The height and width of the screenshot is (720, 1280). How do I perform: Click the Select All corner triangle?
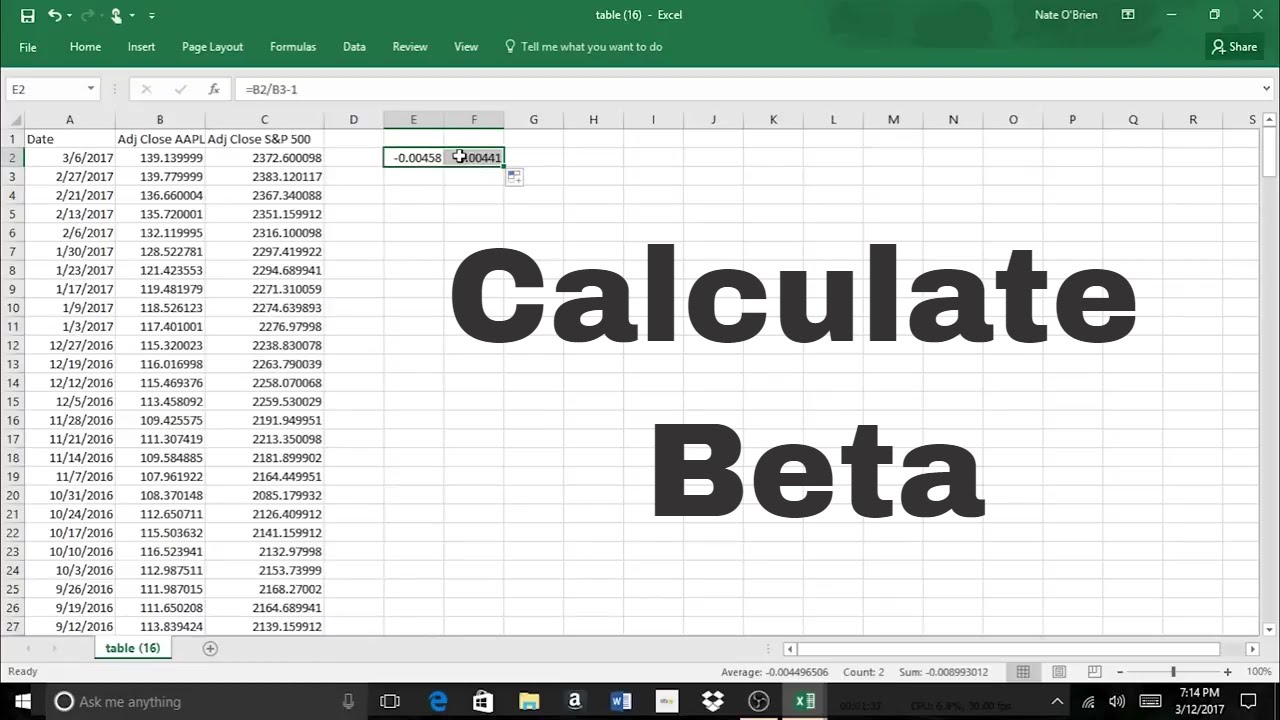11,120
